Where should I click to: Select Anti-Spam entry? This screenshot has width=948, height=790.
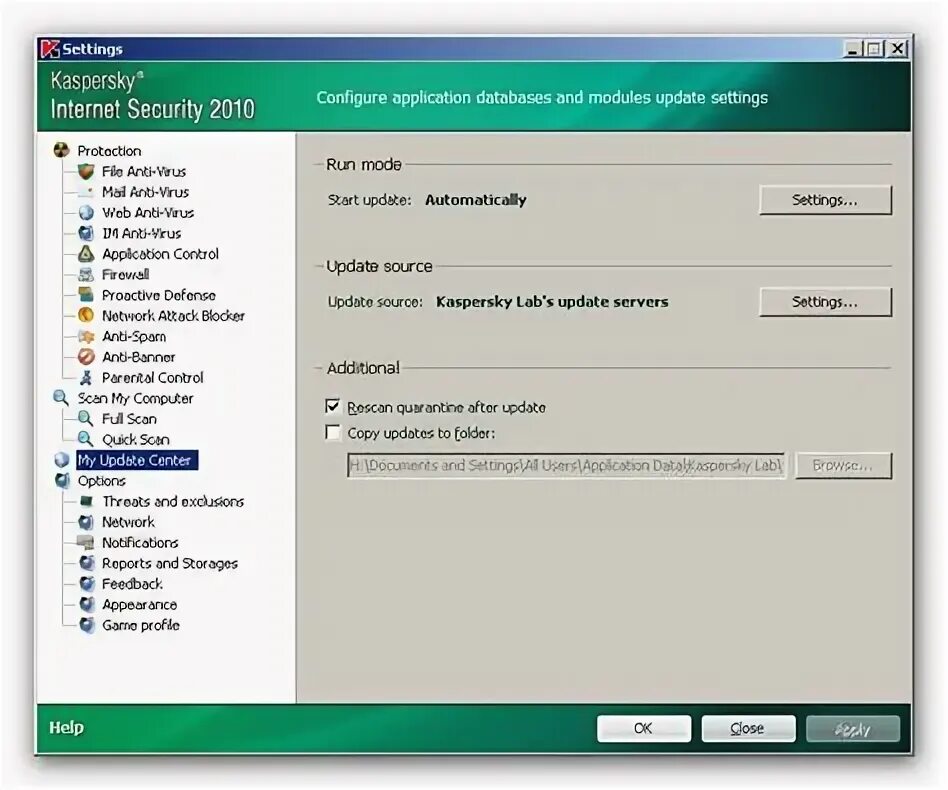pos(134,336)
